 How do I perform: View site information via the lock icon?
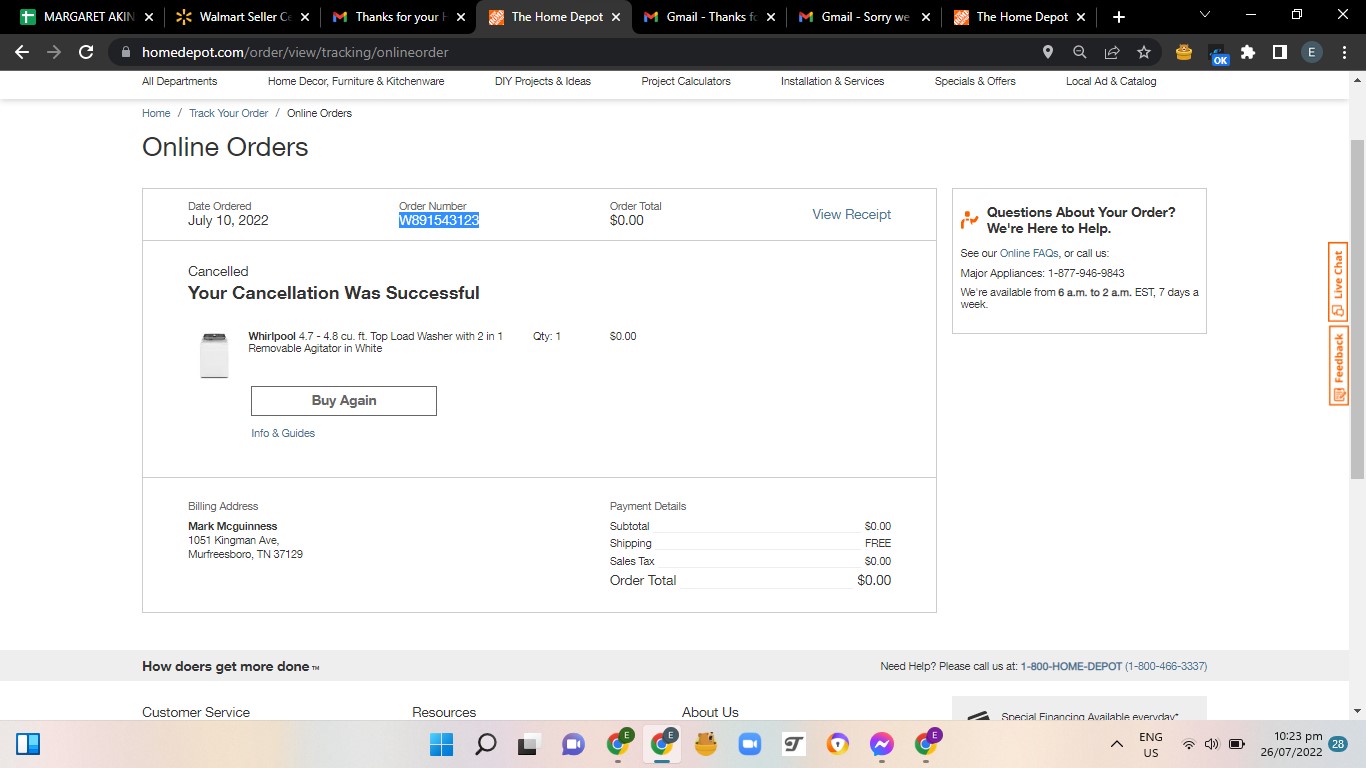(x=126, y=52)
